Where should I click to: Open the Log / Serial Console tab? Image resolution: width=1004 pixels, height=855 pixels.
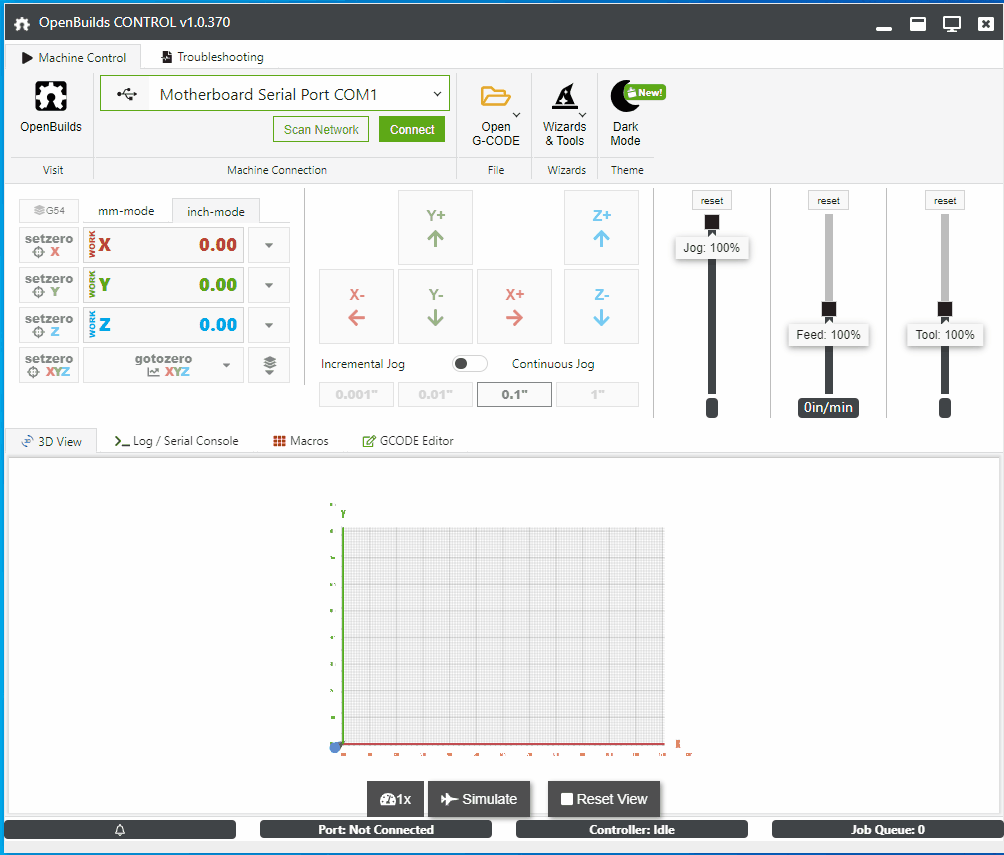click(x=176, y=441)
